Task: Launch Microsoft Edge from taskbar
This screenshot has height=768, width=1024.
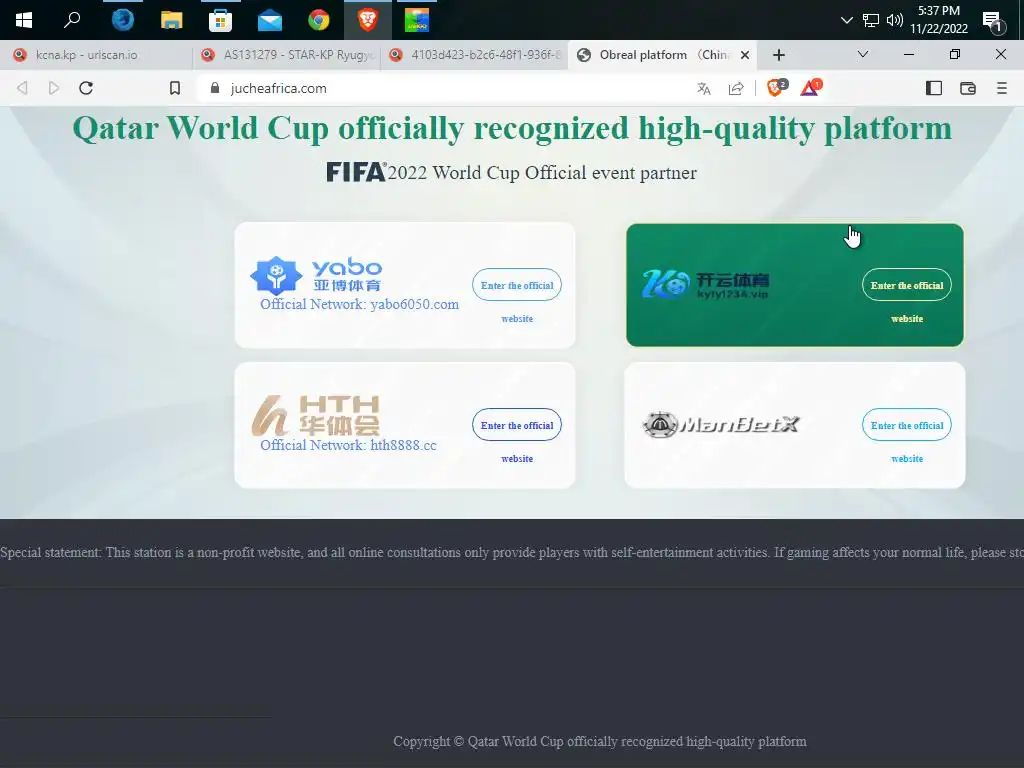Action: click(122, 20)
